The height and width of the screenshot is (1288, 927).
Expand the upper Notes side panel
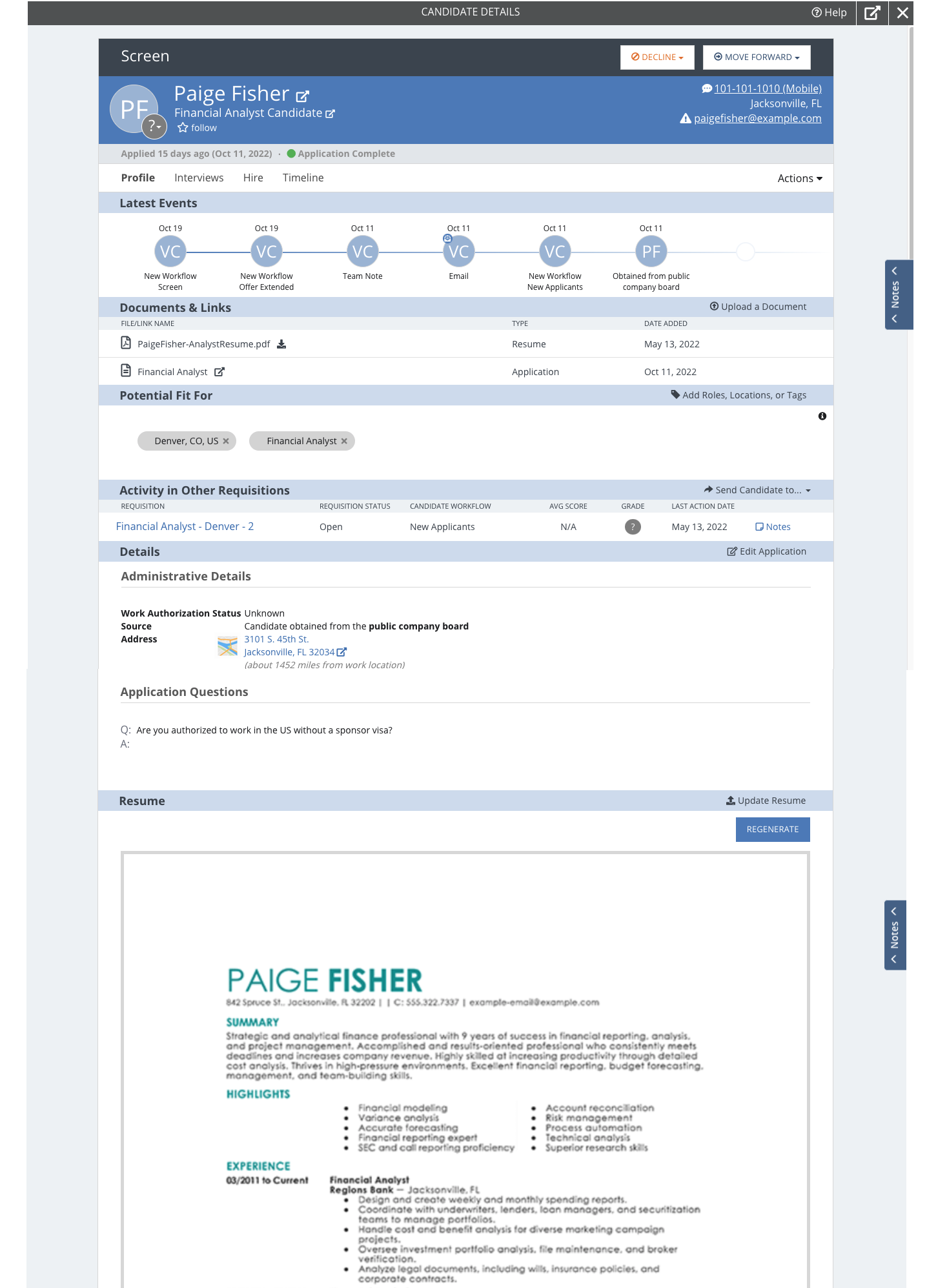click(x=899, y=294)
